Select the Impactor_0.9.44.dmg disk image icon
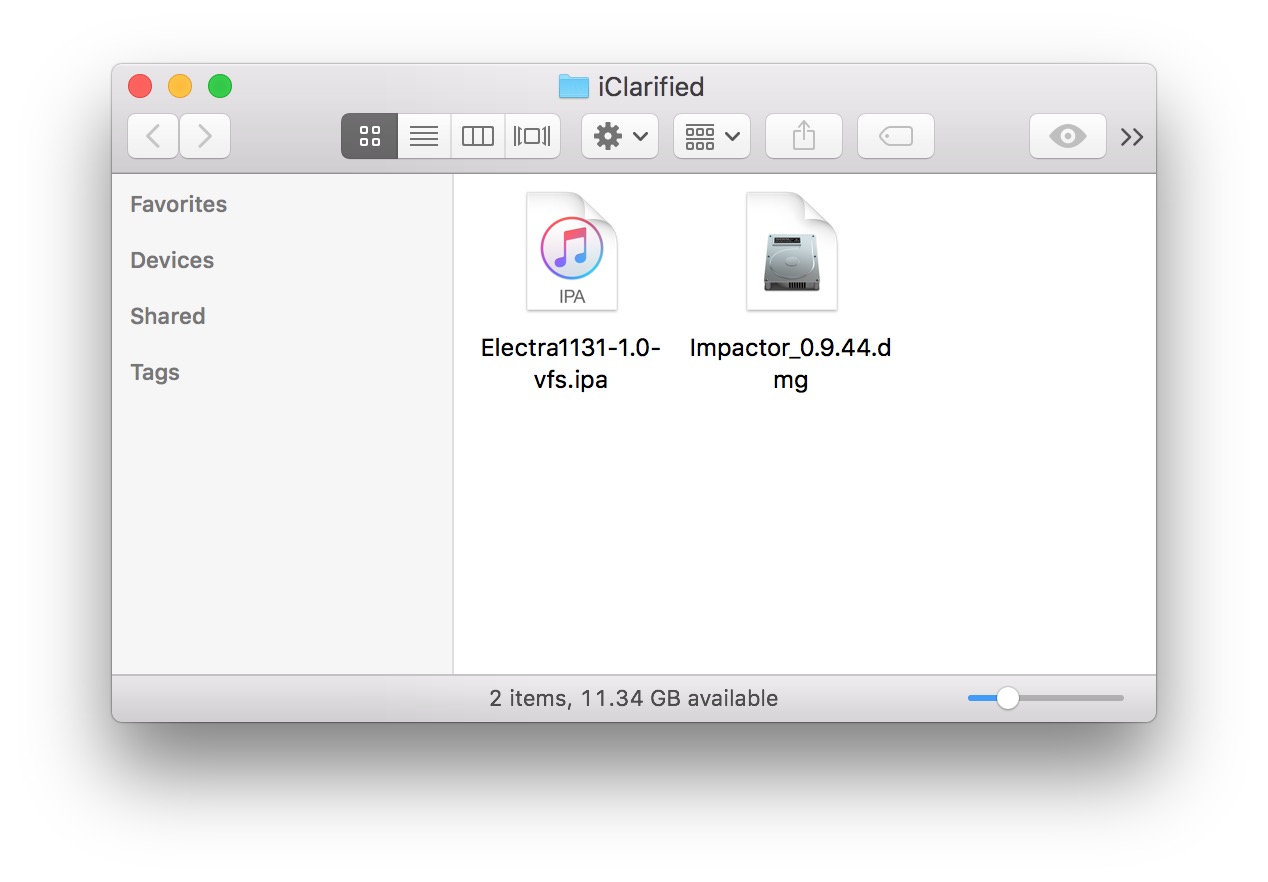This screenshot has height=882, width=1268. tap(791, 252)
